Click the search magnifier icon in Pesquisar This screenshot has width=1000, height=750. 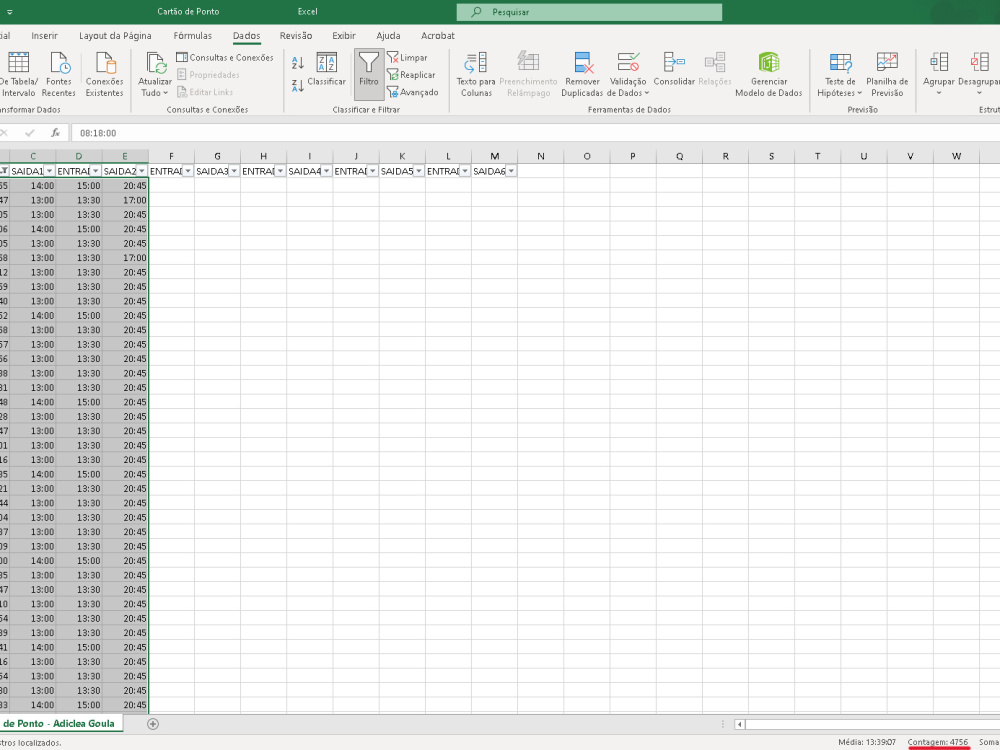click(x=476, y=12)
